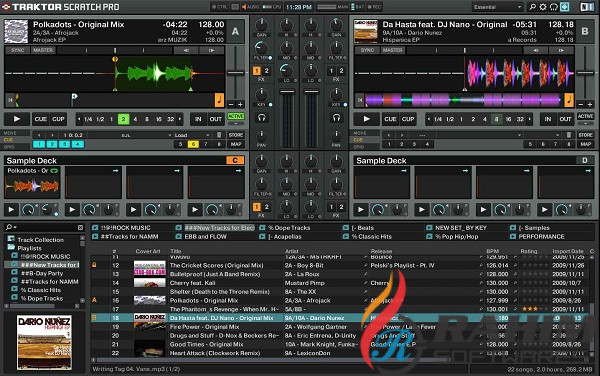The image size is (600, 376).
Task: Open favorite PERFORMANCE playlist
Action: [x=541, y=236]
